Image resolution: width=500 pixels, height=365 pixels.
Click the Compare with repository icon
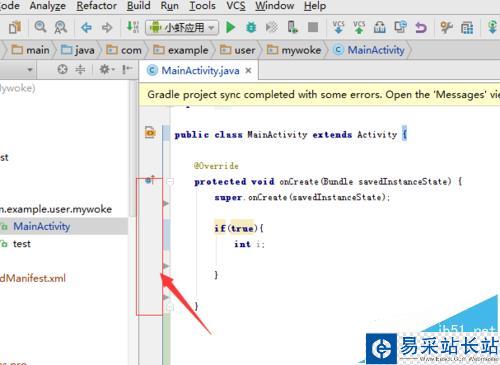(x=400, y=27)
